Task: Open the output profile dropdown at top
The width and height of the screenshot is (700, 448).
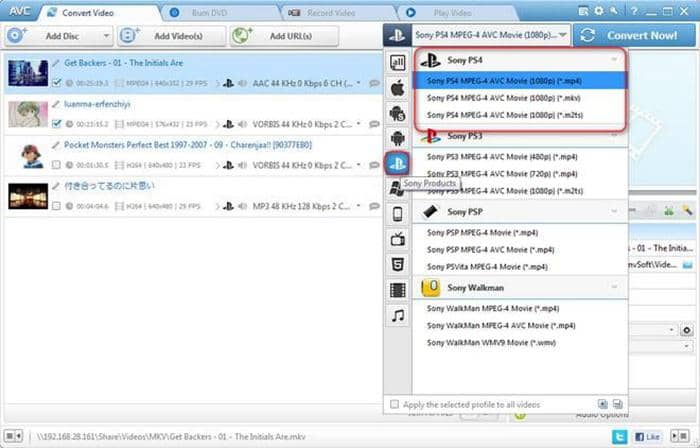Action: [x=476, y=34]
